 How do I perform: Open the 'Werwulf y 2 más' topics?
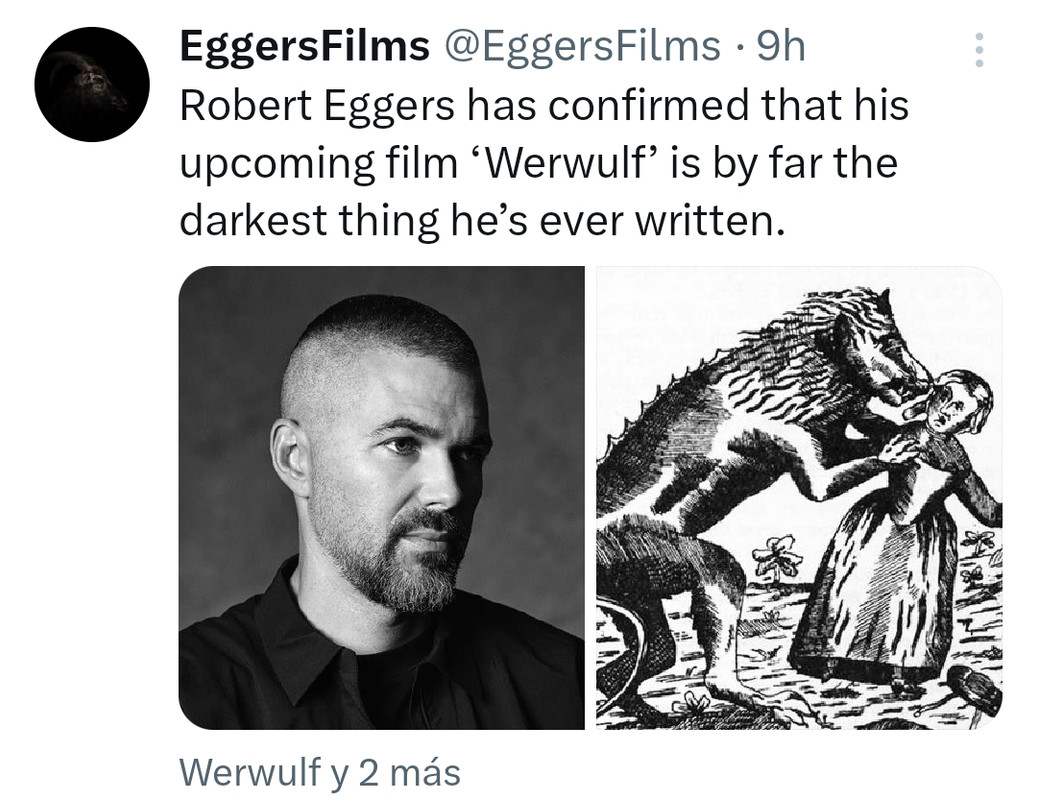(x=320, y=772)
